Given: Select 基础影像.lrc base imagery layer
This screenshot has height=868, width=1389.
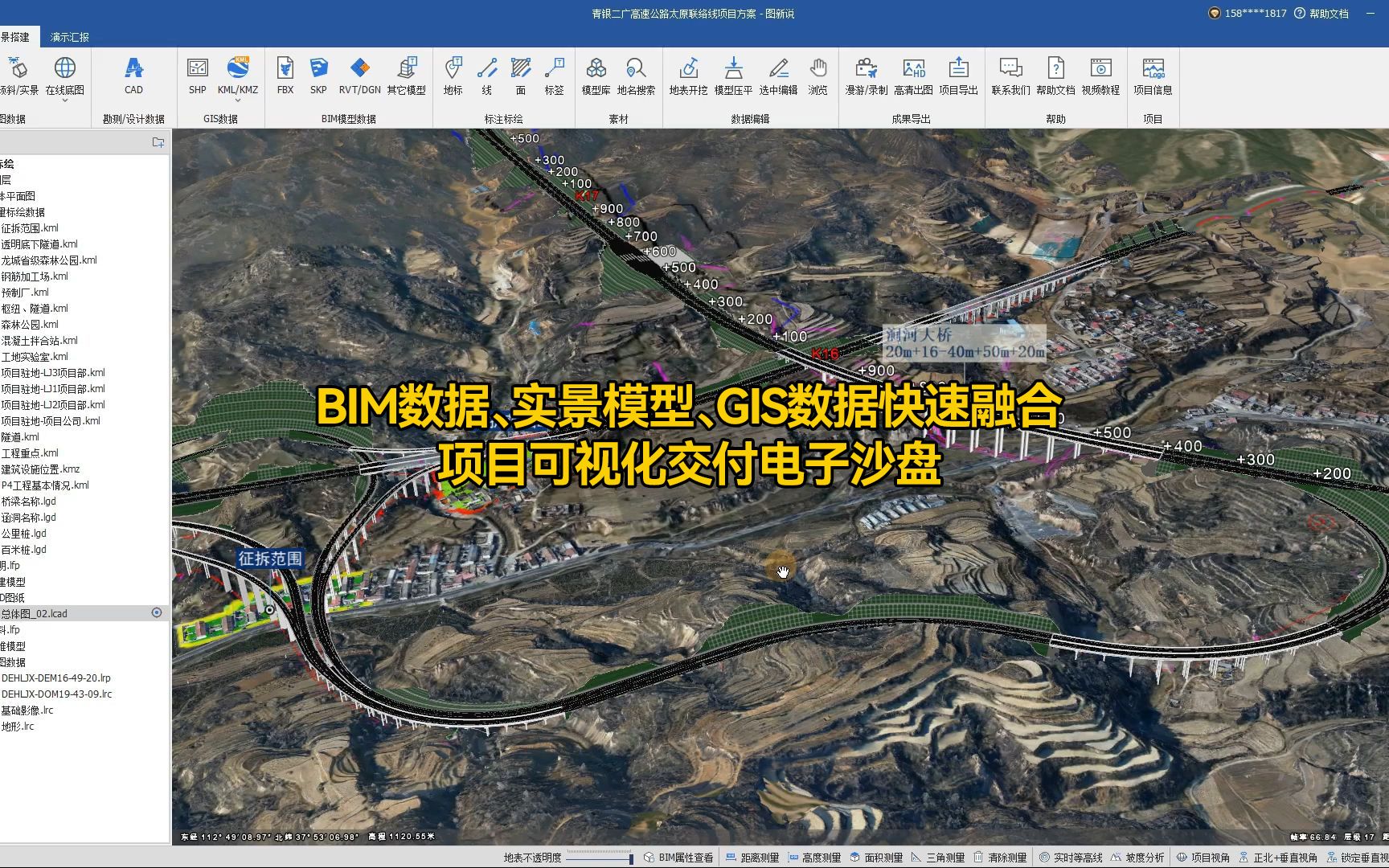Looking at the screenshot, I should point(27,710).
